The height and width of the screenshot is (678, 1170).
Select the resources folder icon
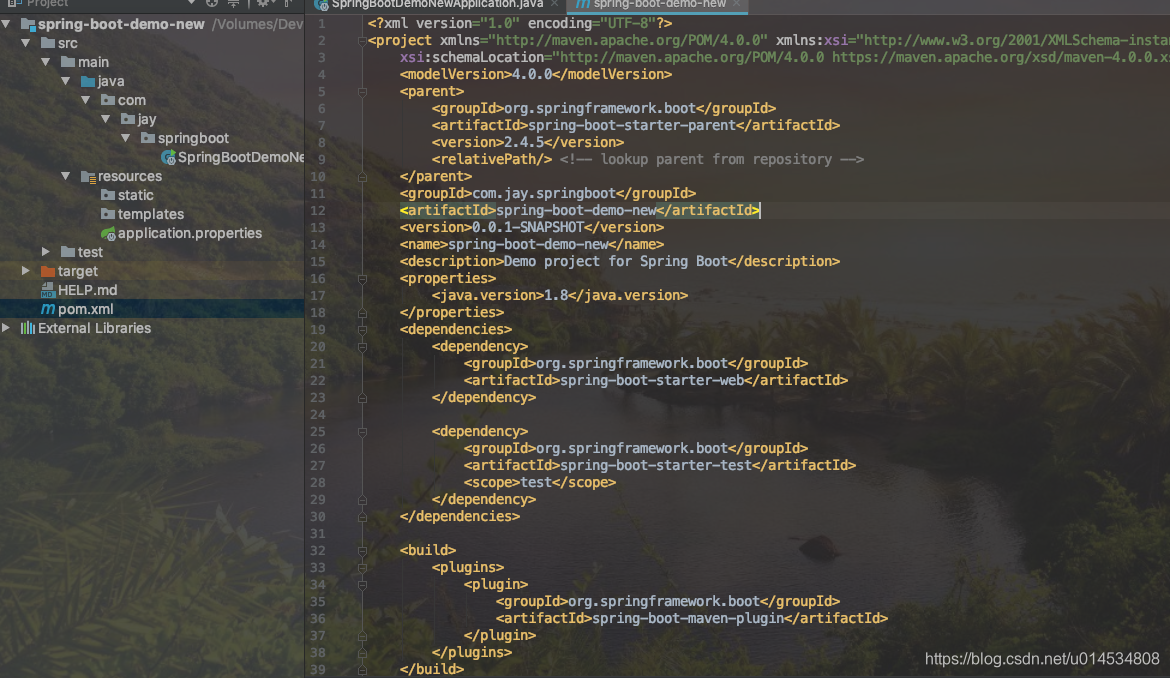click(88, 177)
